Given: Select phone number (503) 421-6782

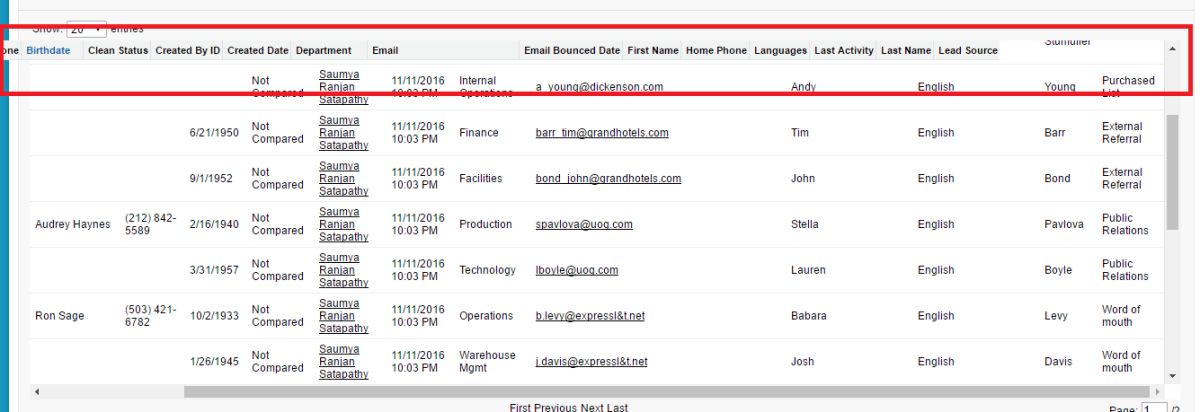Looking at the screenshot, I should pyautogui.click(x=151, y=317).
